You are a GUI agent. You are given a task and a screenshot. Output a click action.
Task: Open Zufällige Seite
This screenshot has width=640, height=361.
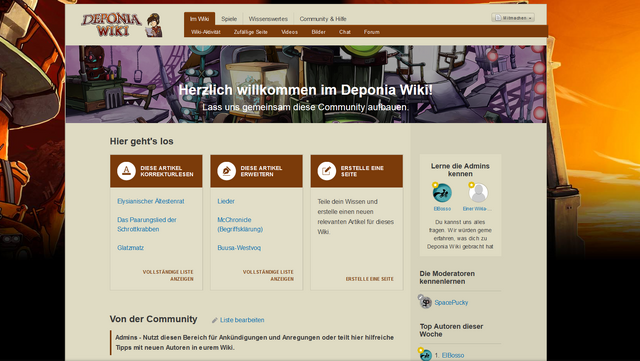pyautogui.click(x=251, y=32)
